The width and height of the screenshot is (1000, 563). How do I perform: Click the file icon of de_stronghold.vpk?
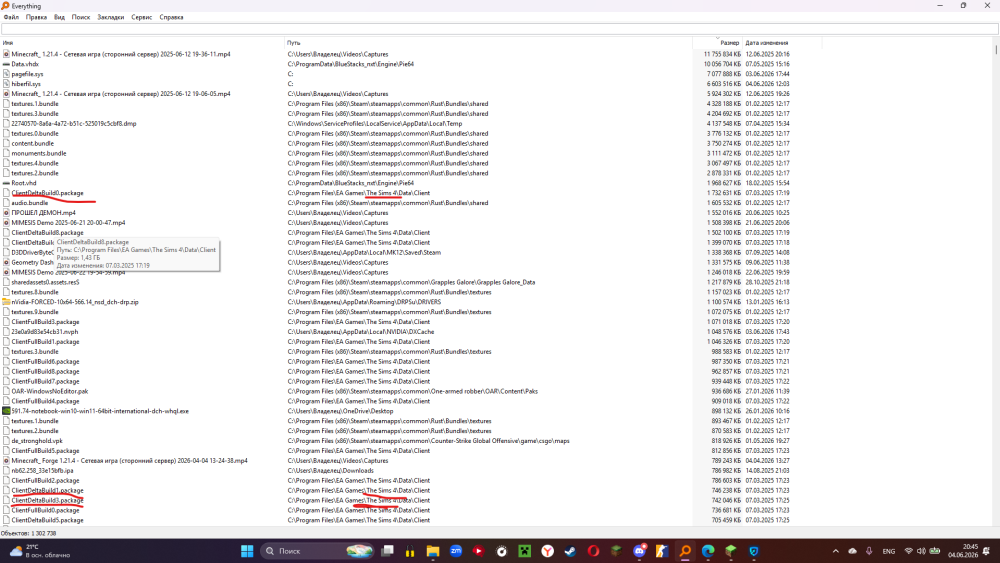pos(6,441)
